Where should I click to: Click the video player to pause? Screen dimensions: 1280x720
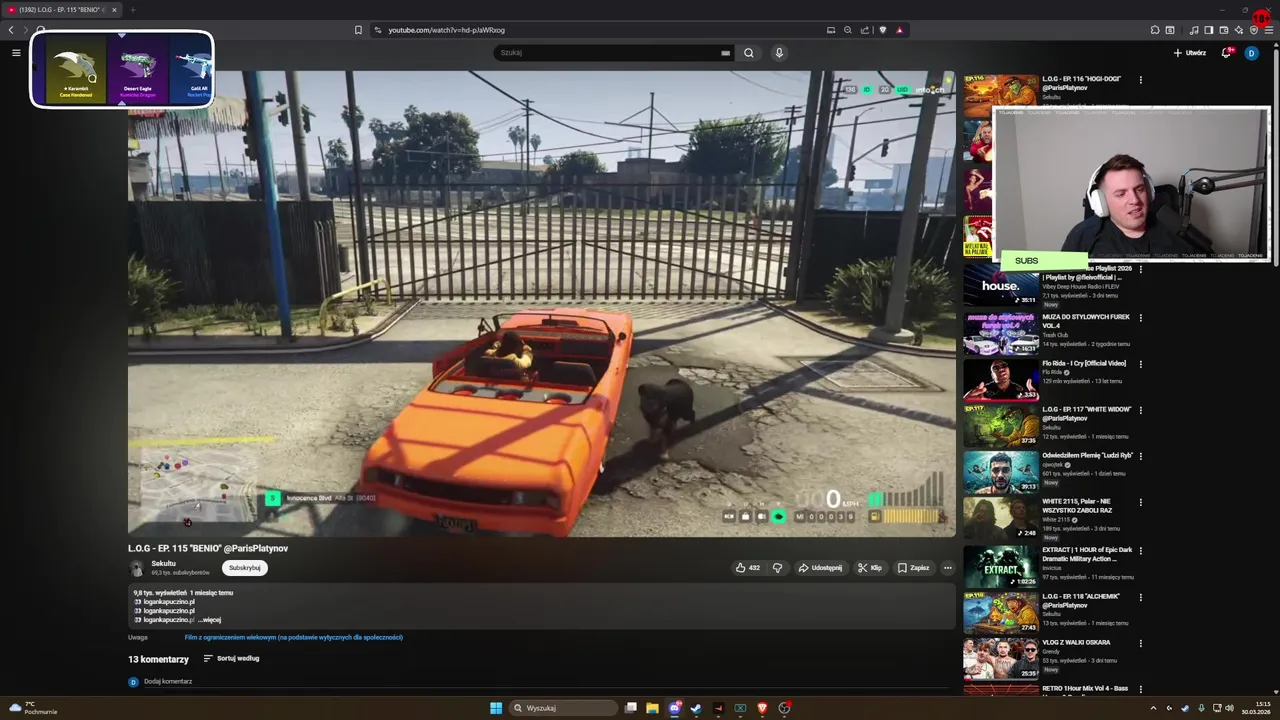(541, 303)
